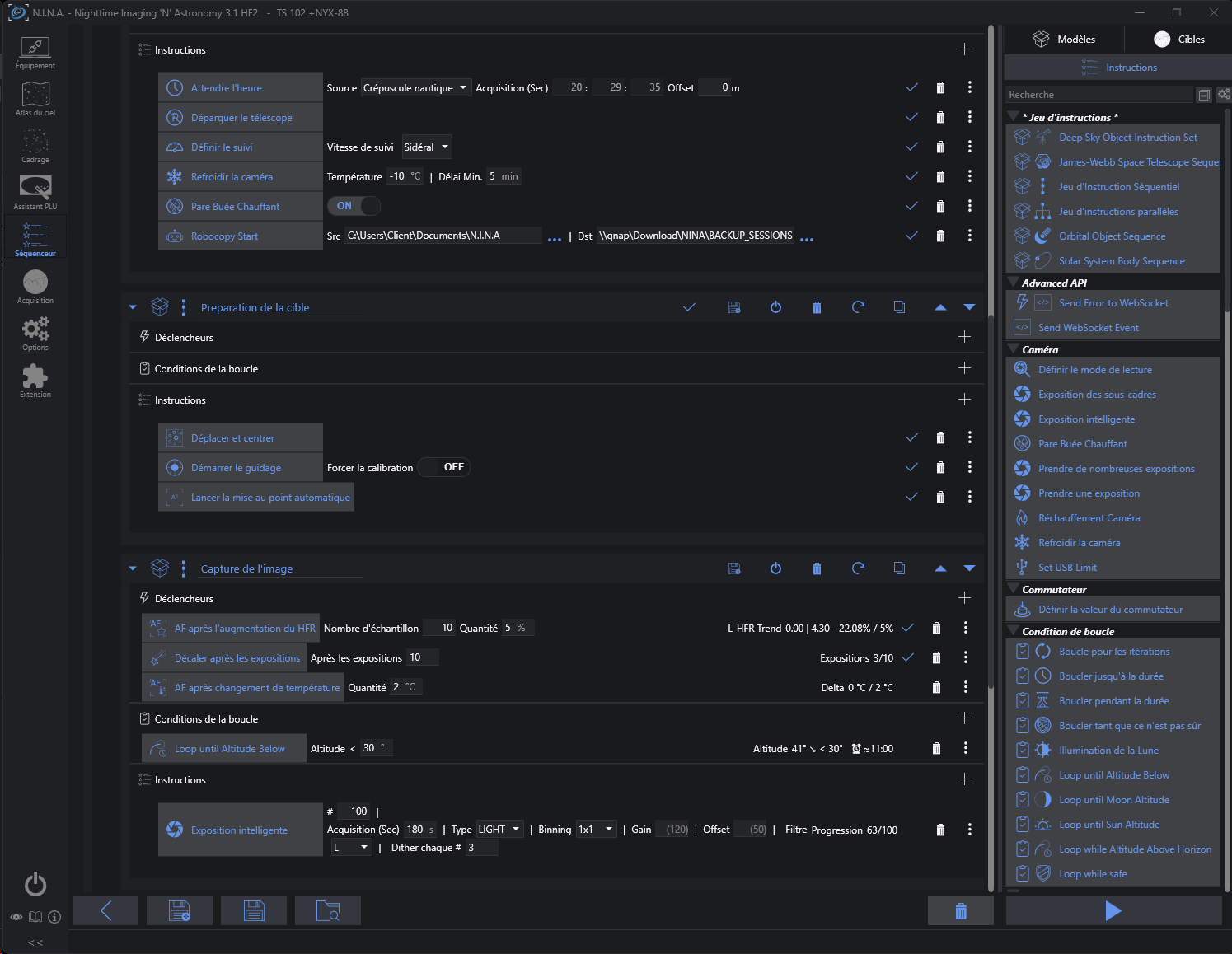Edit the Température -10 field
The height and width of the screenshot is (954, 1232).
tap(405, 176)
